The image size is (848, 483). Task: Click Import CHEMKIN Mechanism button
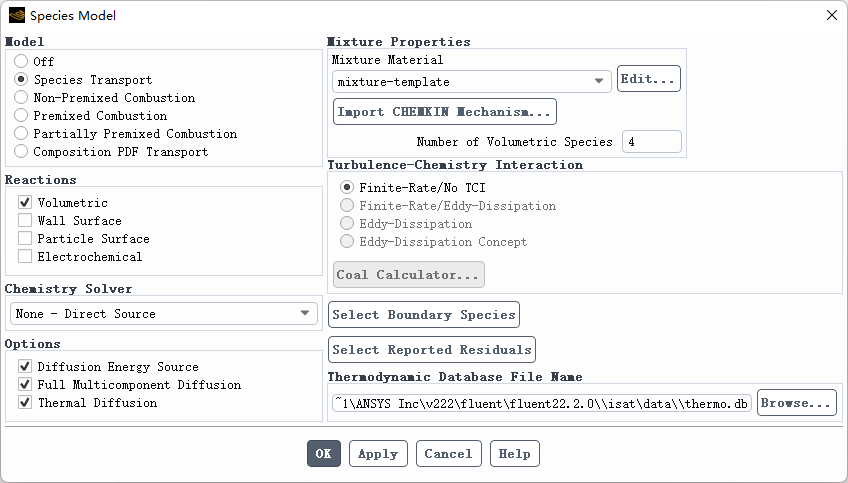pyautogui.click(x=444, y=112)
